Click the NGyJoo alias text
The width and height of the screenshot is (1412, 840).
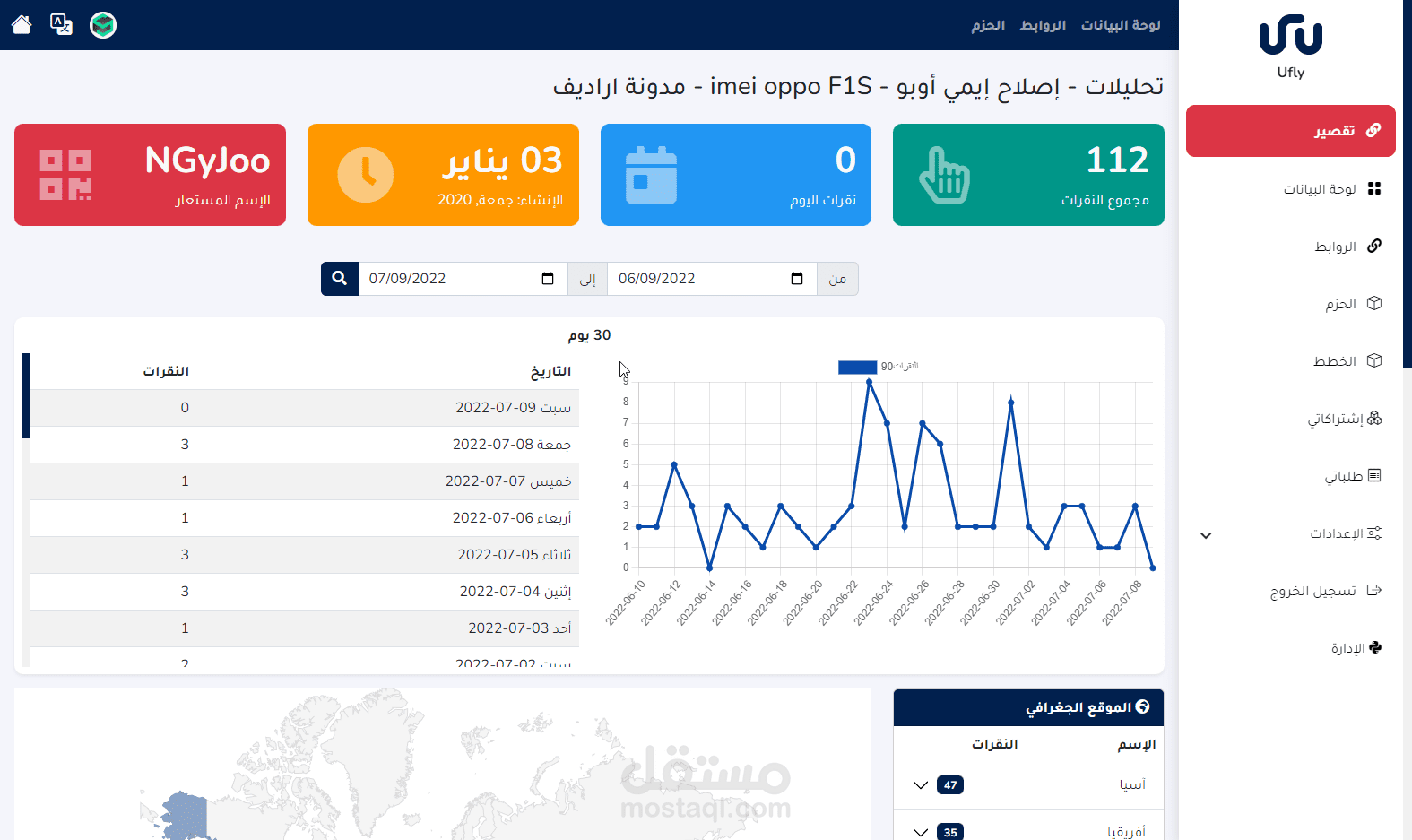click(208, 160)
